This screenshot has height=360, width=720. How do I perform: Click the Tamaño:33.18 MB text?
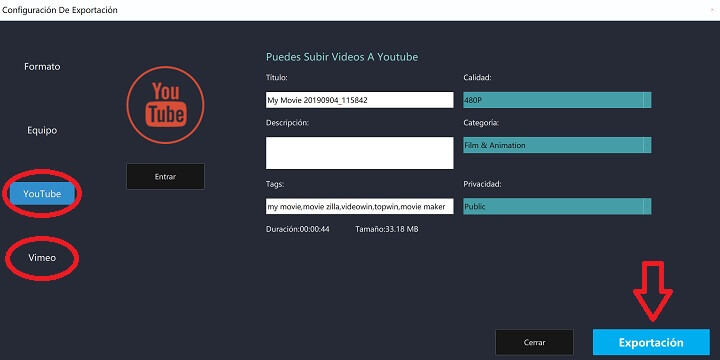pyautogui.click(x=387, y=229)
